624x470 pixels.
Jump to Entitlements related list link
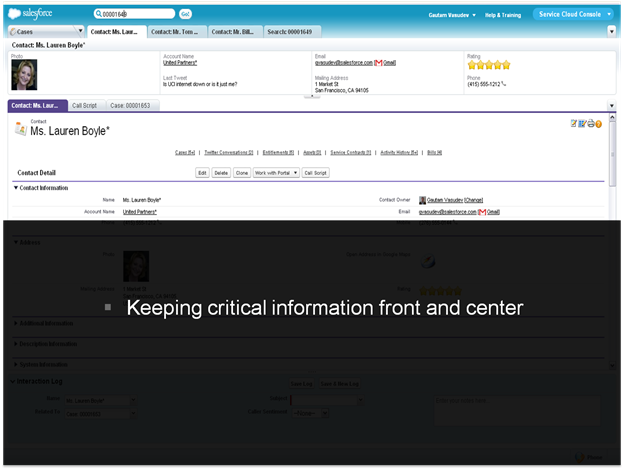point(278,152)
